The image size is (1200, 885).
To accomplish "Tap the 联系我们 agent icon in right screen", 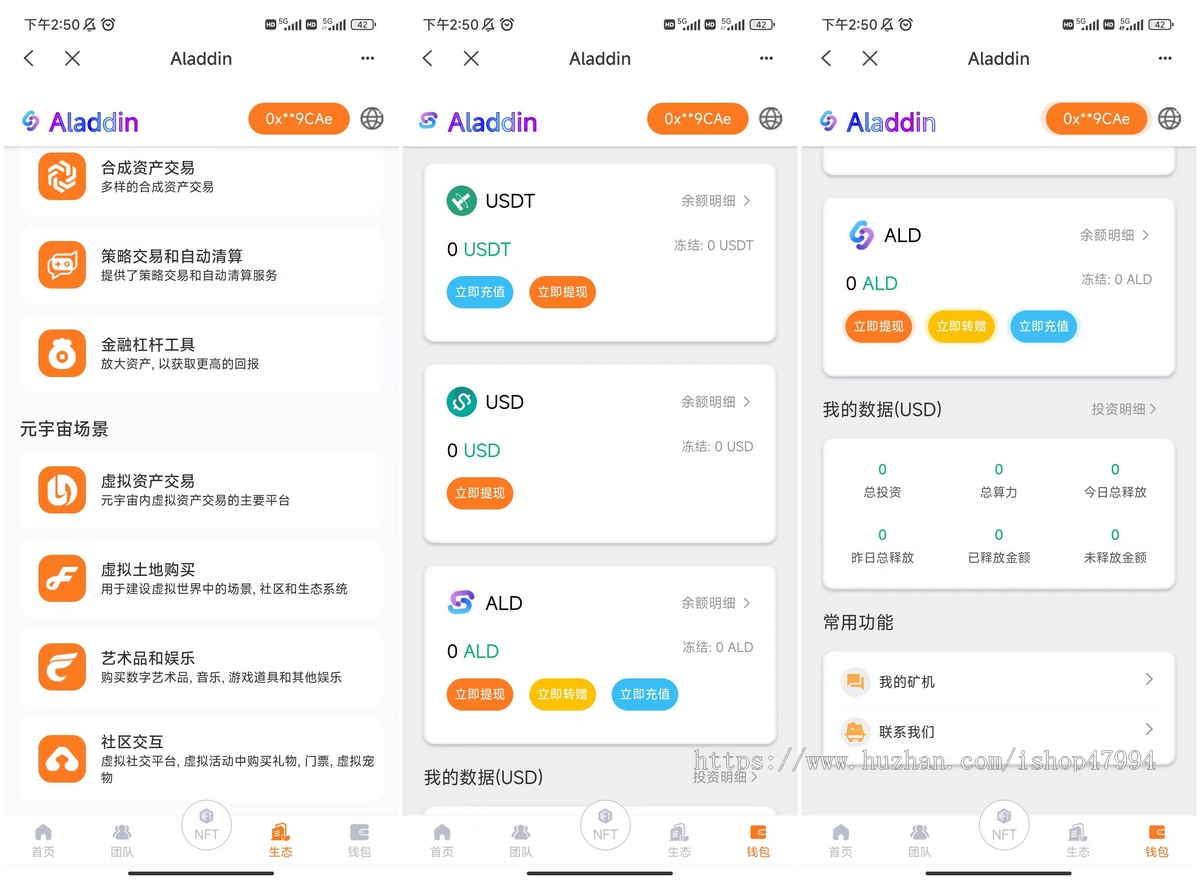I will point(855,731).
